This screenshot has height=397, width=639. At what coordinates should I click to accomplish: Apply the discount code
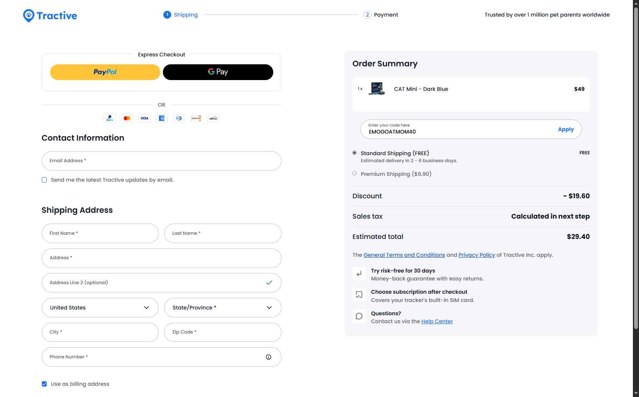(566, 129)
